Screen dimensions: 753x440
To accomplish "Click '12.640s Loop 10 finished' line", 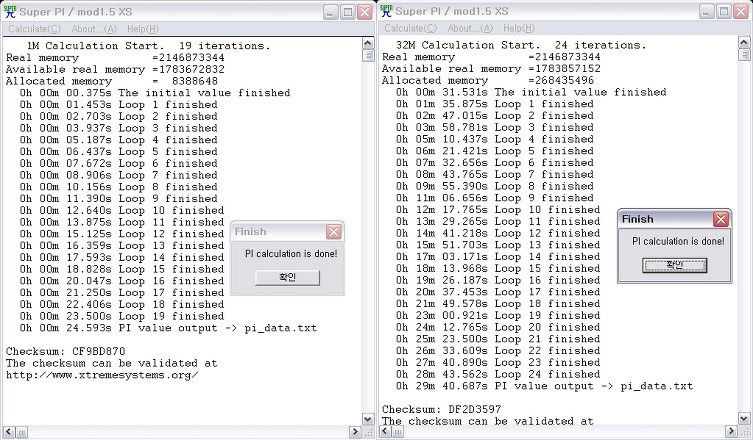I will pos(122,210).
